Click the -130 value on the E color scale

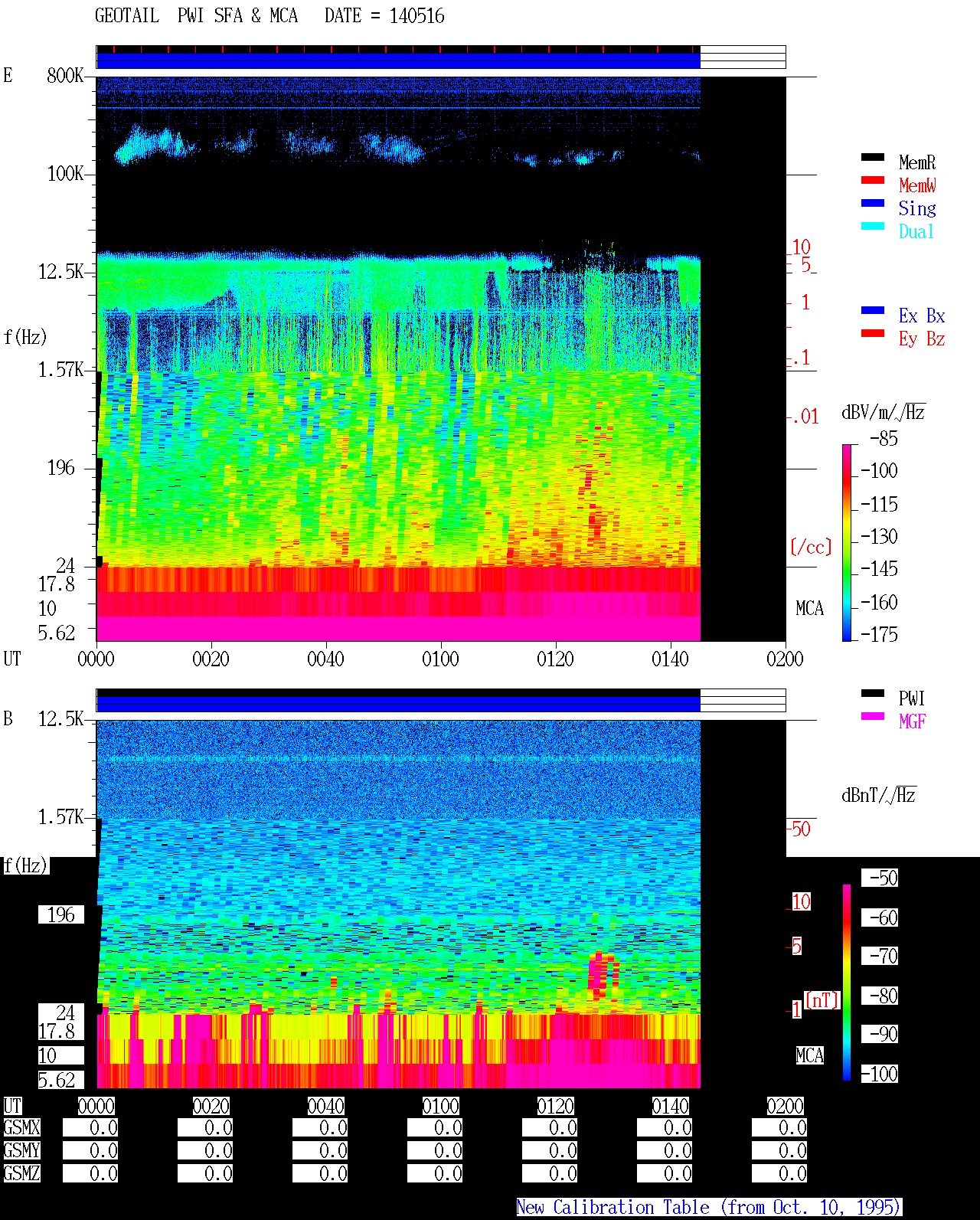(879, 536)
